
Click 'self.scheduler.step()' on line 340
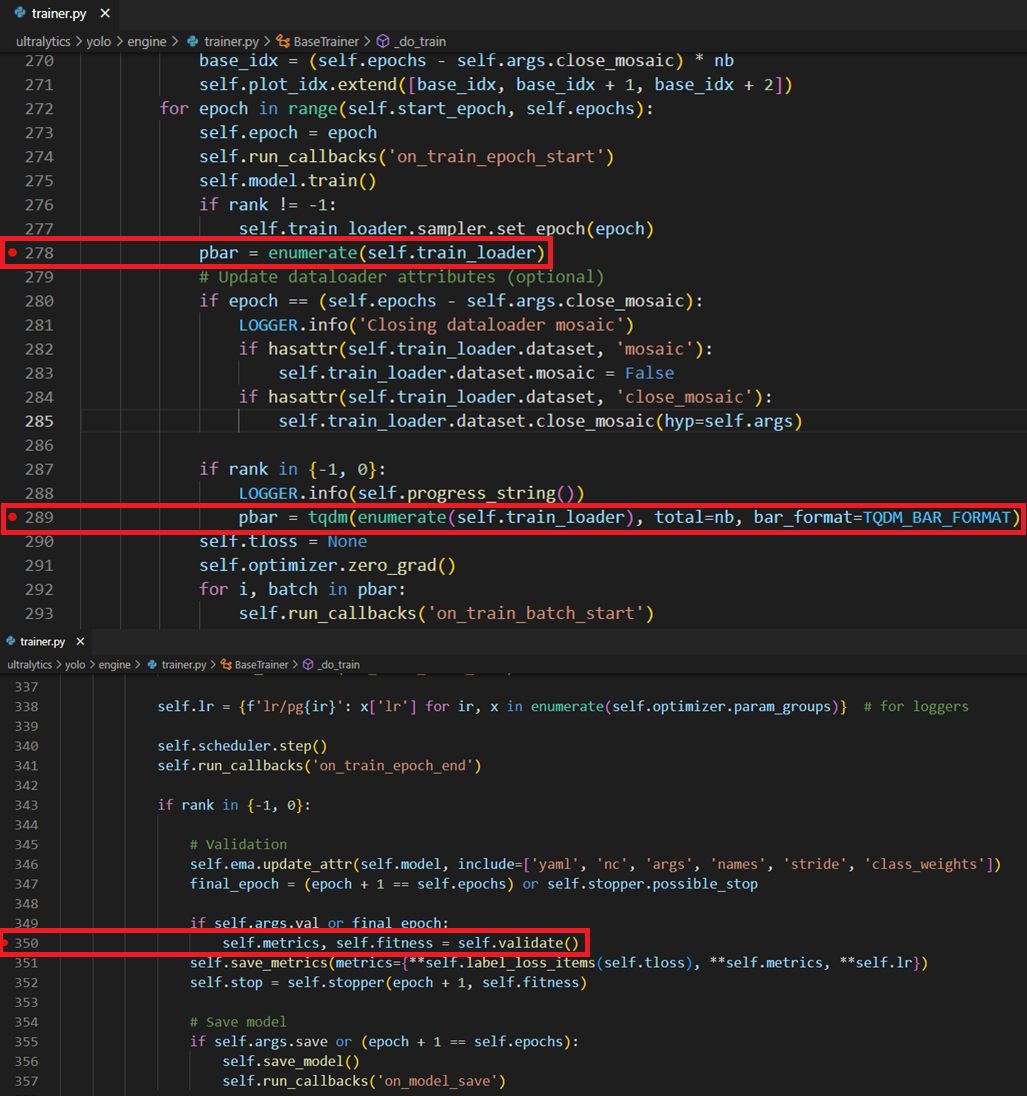(243, 746)
